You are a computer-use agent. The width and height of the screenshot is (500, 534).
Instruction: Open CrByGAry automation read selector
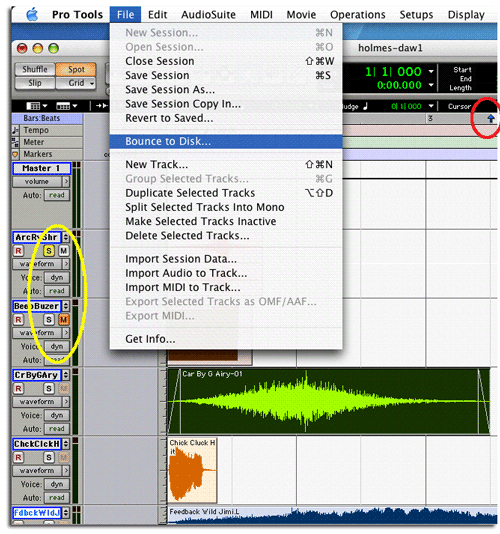57,429
